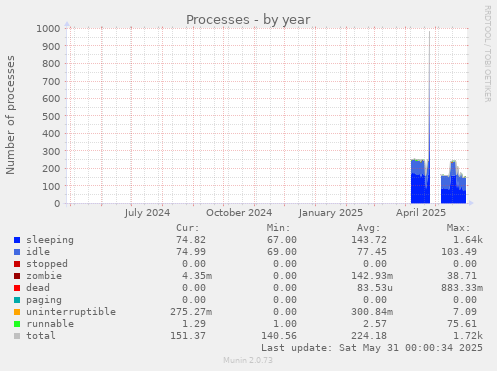Screen dimensions: 497x371
Task: Click the 'paging' legend label
Action: pos(44,300)
